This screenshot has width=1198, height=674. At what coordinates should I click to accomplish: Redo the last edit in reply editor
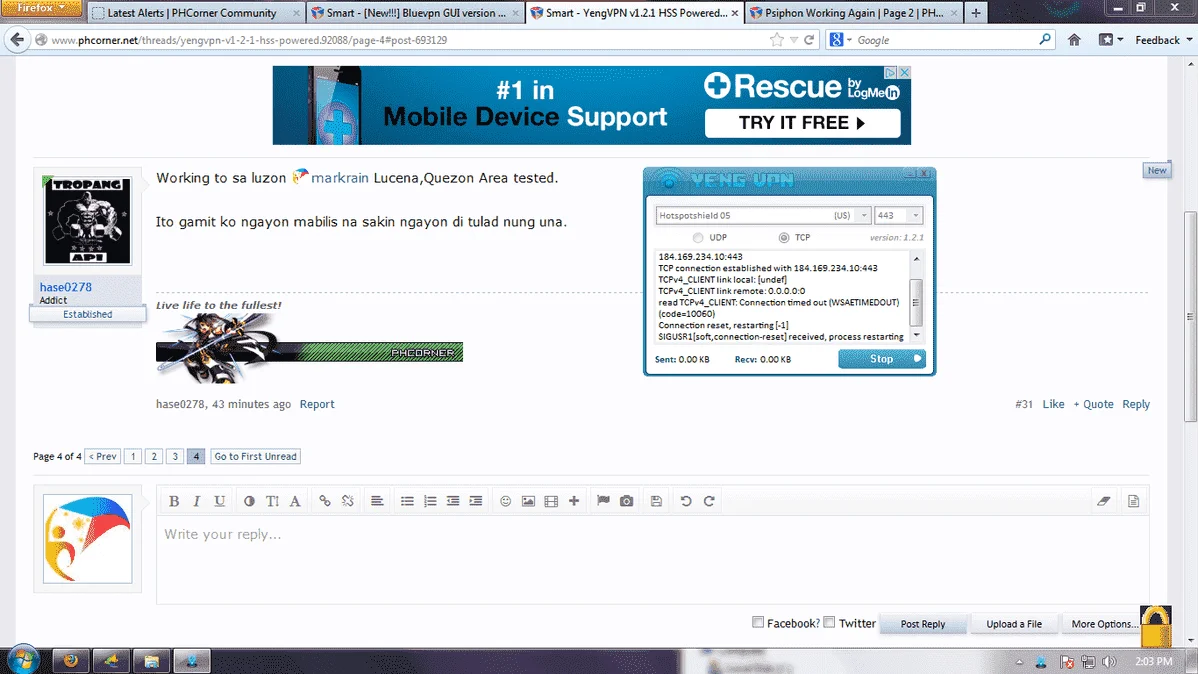tap(709, 501)
